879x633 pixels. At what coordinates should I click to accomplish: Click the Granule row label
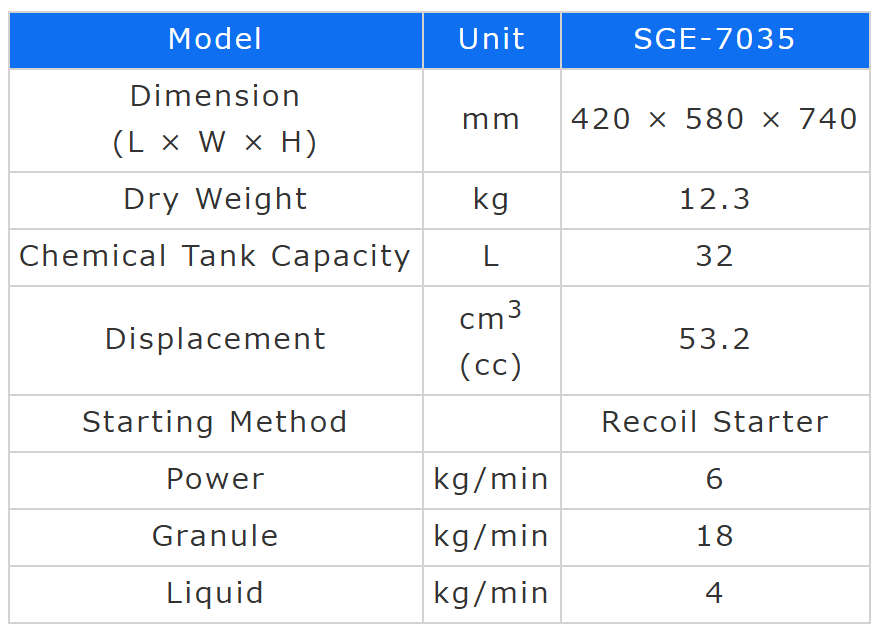click(x=215, y=536)
